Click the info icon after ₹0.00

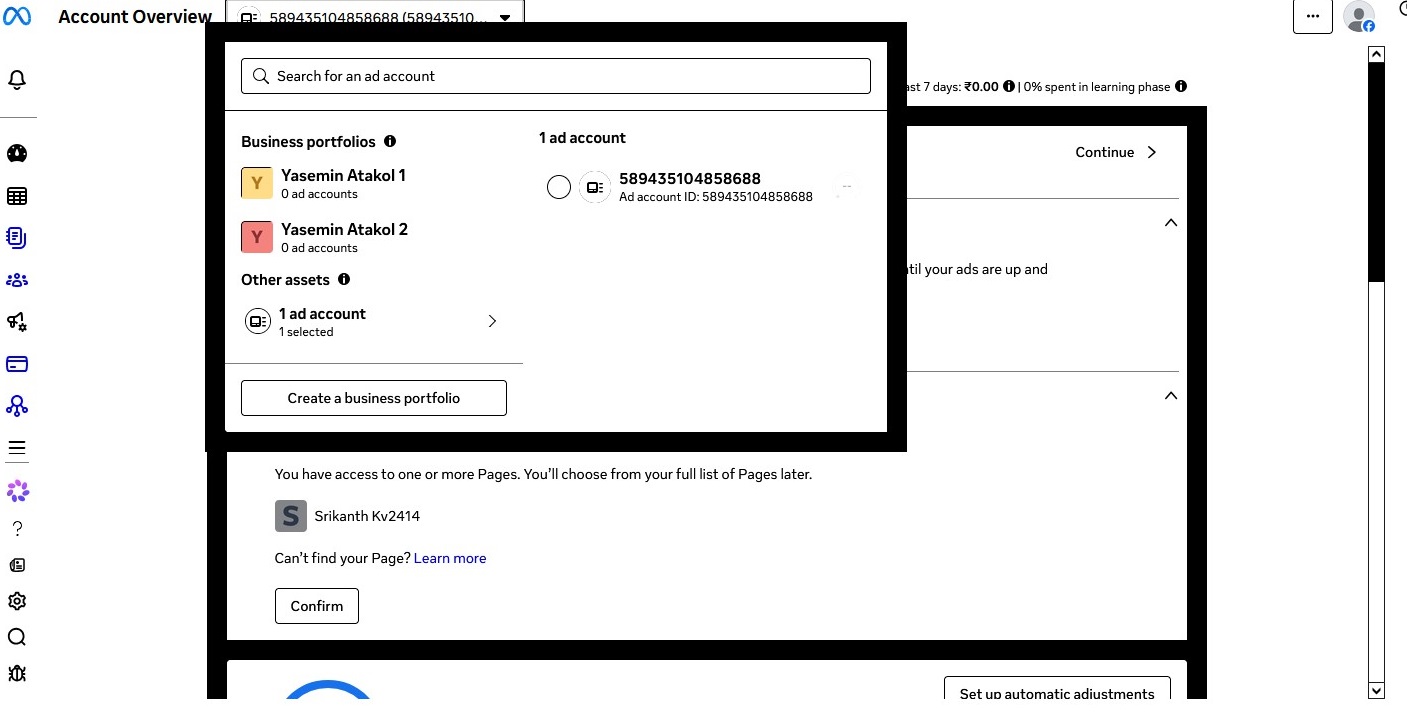coord(1009,86)
